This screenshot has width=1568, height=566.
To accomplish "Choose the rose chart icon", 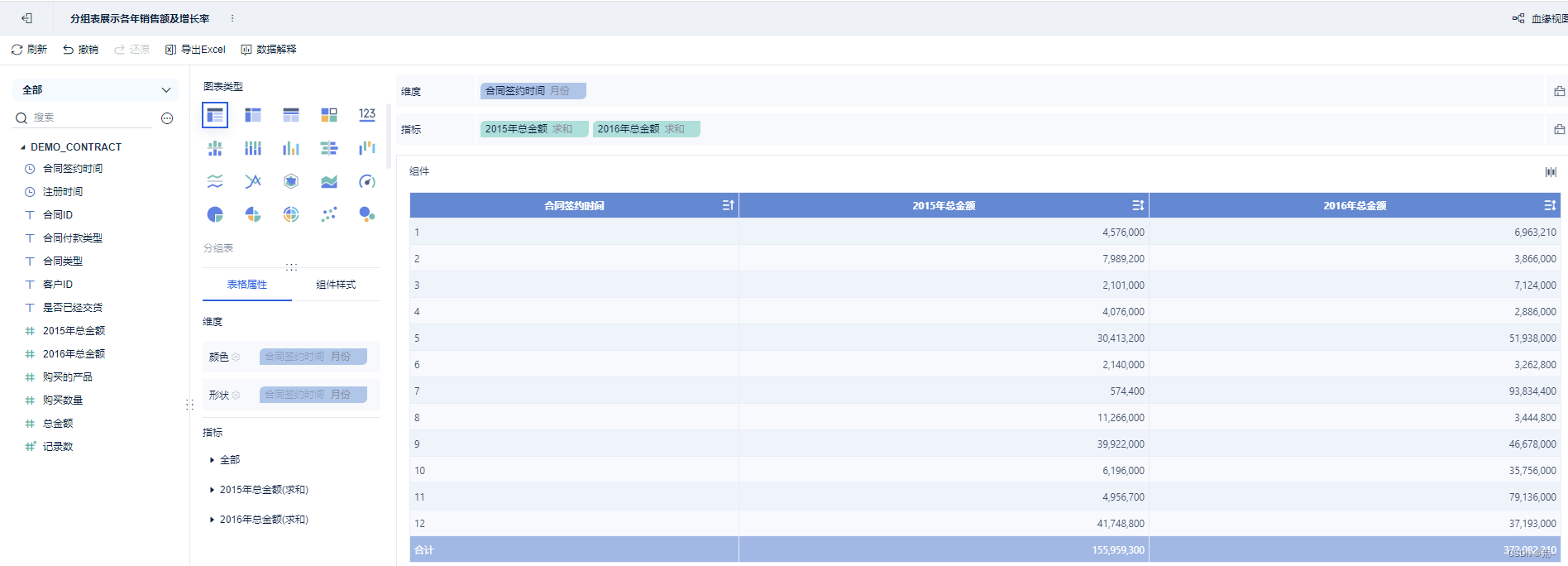I will 253,214.
